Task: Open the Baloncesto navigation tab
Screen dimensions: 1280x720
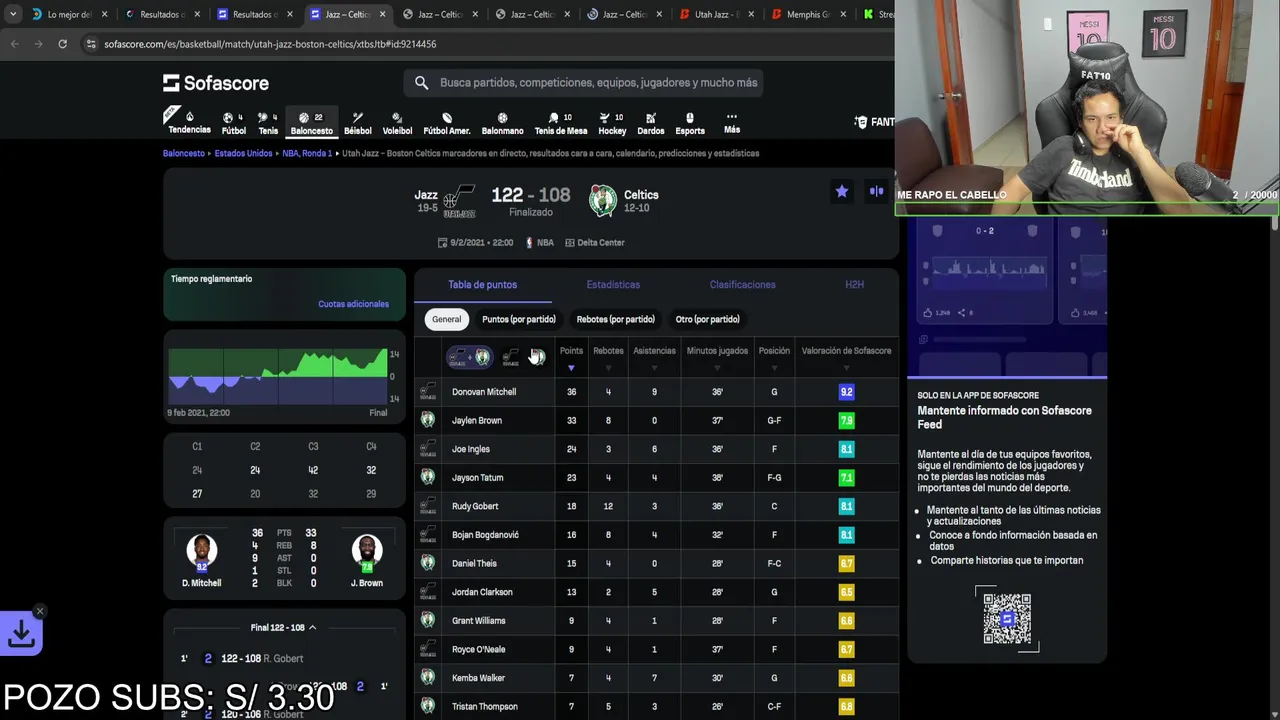Action: coord(311,123)
